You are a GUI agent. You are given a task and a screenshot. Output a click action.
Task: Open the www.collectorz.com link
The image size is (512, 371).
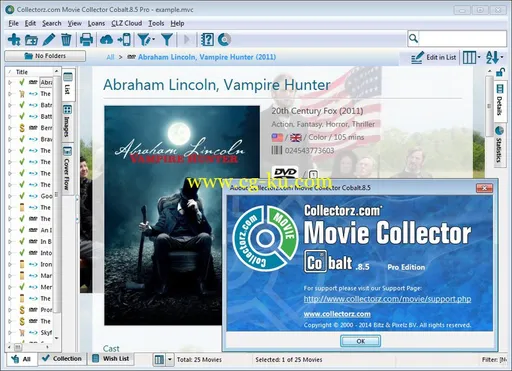click(337, 314)
